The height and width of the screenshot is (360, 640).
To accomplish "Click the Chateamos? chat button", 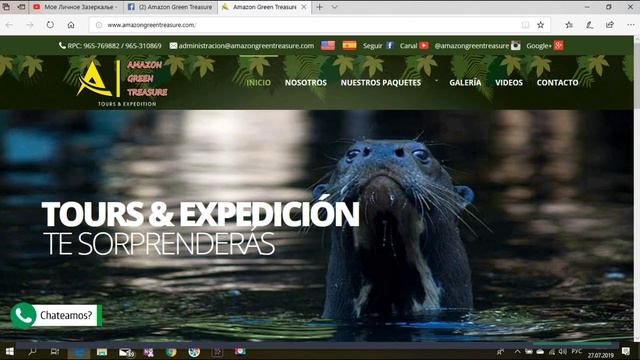I will [x=66, y=315].
